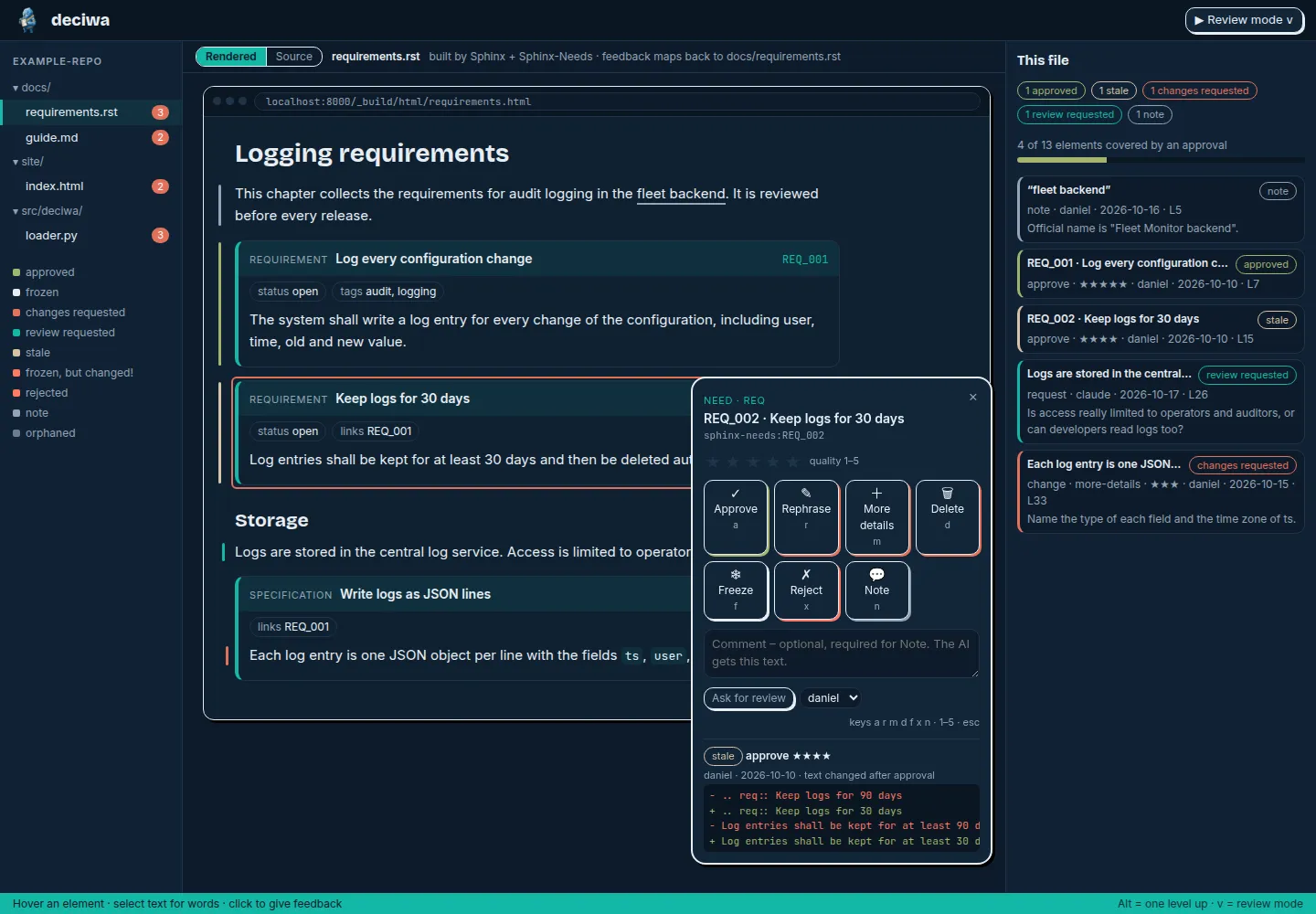1316x914 pixels.
Task: Click the More details plus button
Action: point(876,517)
